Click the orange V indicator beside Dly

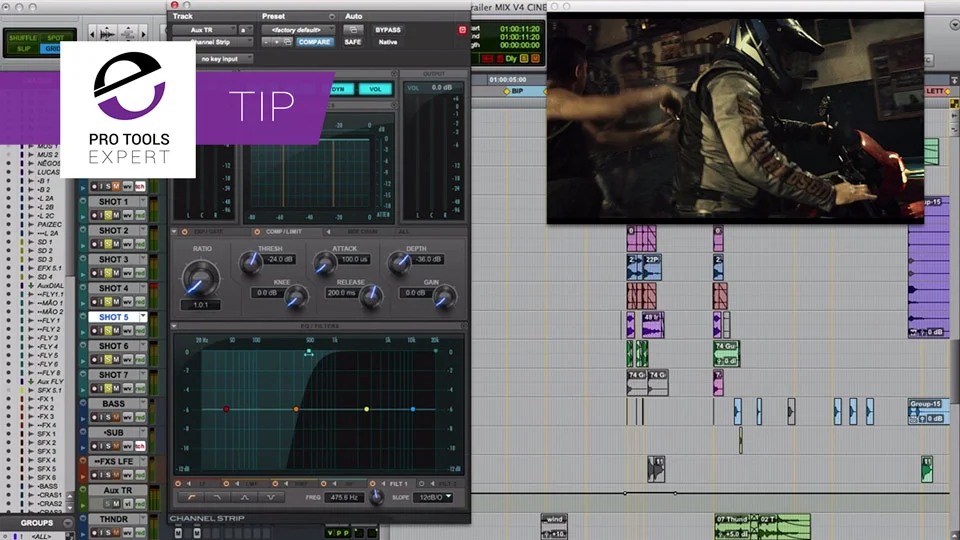tap(535, 59)
